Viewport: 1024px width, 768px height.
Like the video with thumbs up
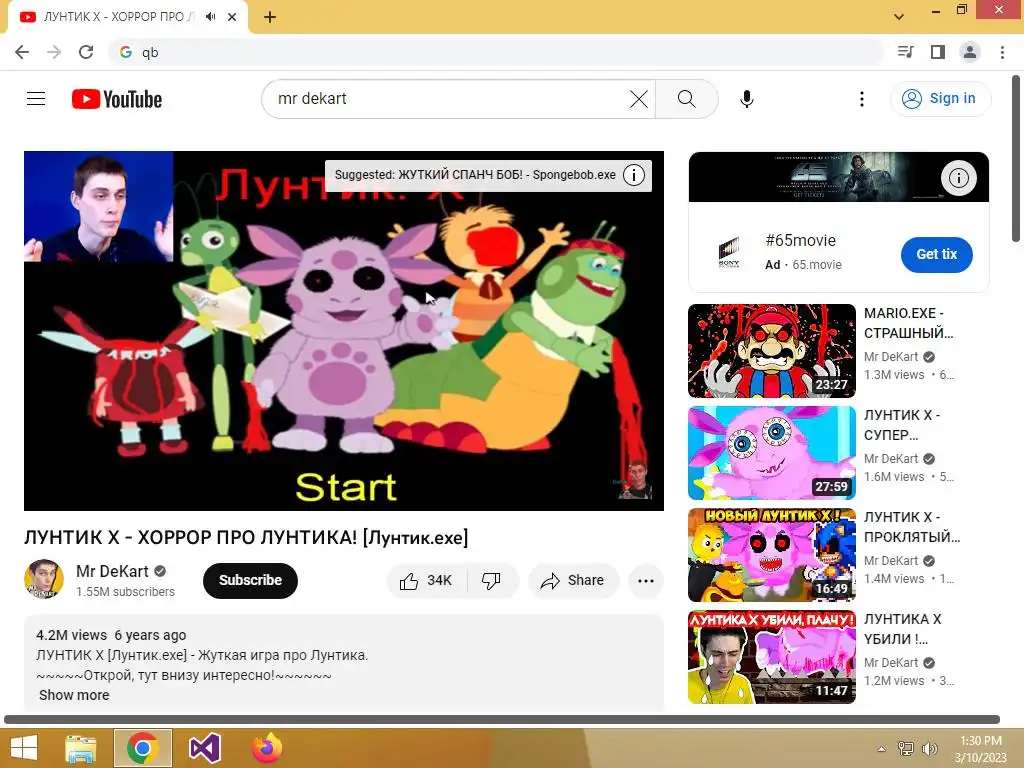pyautogui.click(x=427, y=581)
